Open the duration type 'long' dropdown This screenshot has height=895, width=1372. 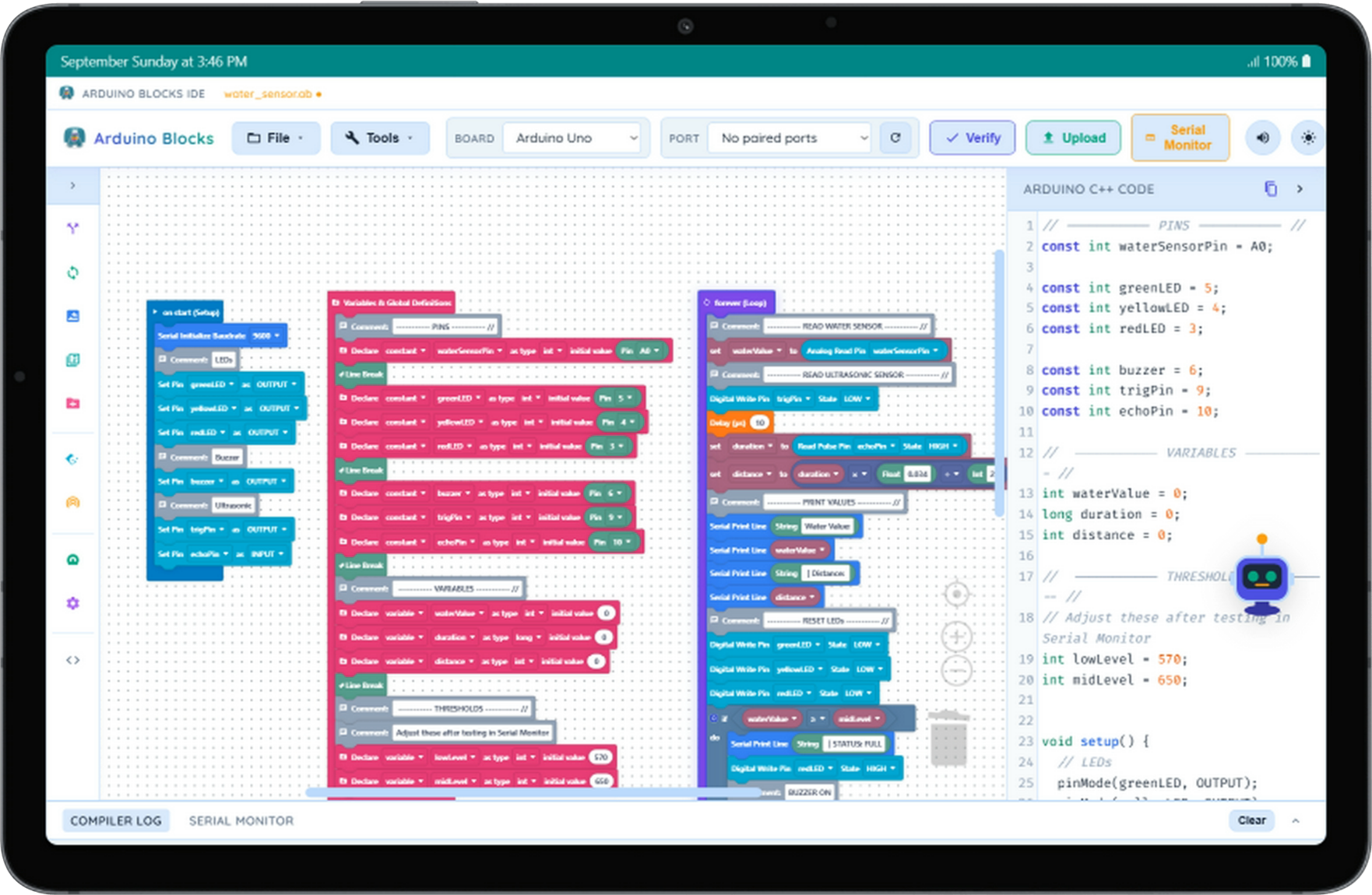(528, 637)
